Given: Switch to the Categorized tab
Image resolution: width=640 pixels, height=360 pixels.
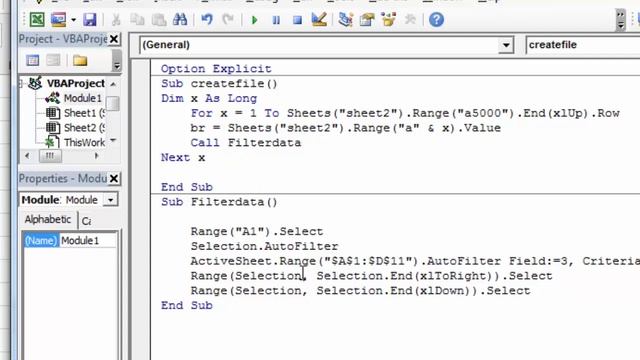Looking at the screenshot, I should tap(86, 221).
